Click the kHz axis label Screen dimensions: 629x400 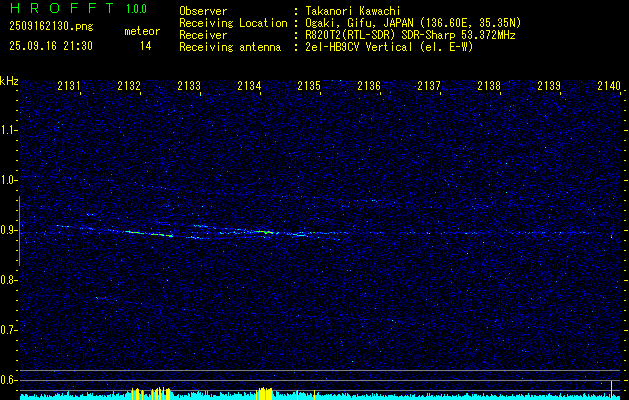(9, 81)
